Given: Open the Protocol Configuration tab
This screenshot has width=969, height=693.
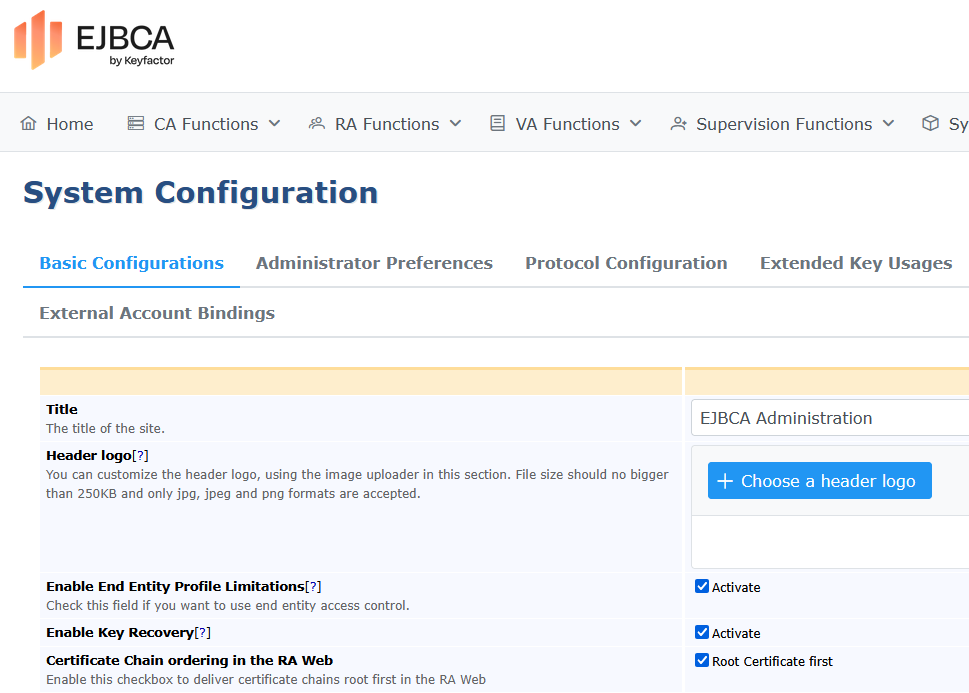Looking at the screenshot, I should 626,263.
